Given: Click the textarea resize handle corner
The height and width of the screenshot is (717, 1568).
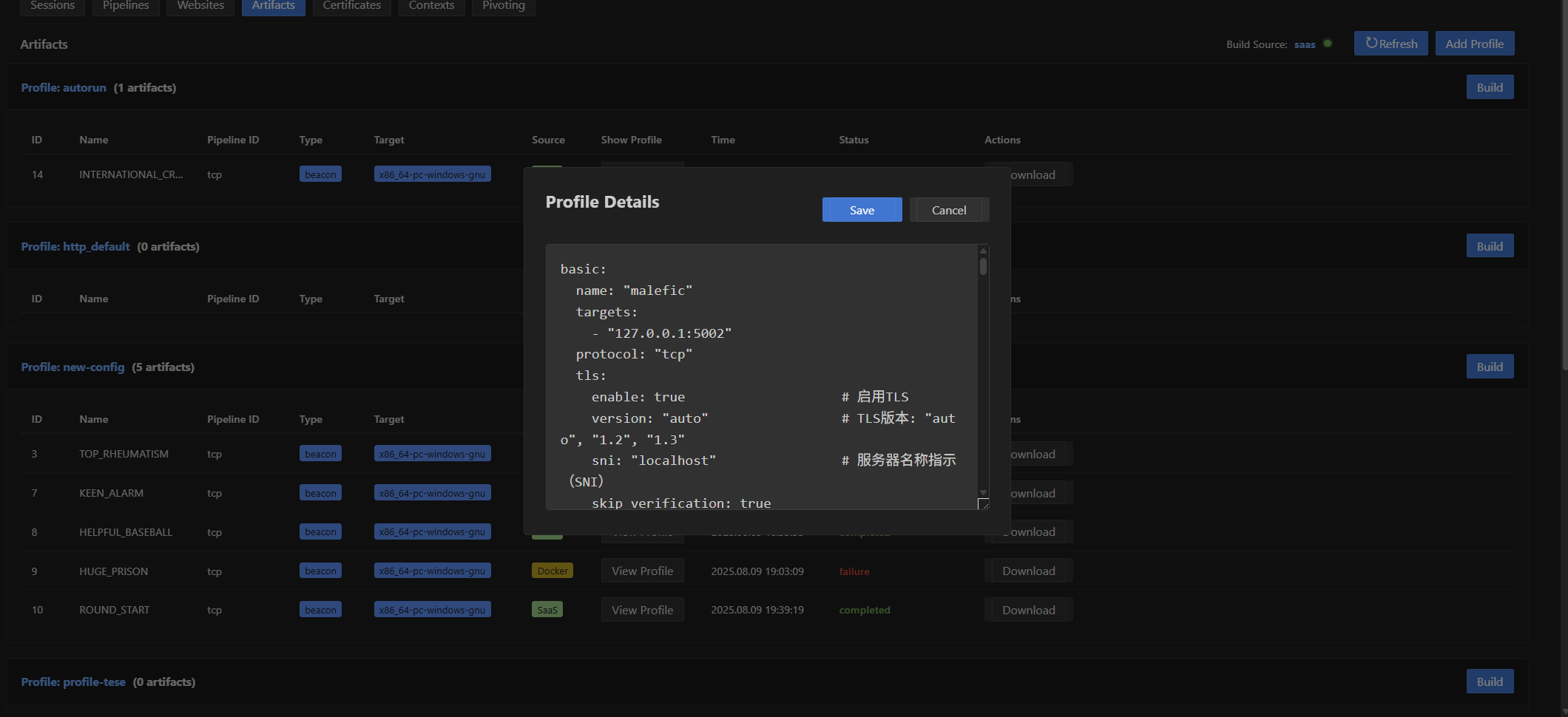Looking at the screenshot, I should pyautogui.click(x=983, y=504).
